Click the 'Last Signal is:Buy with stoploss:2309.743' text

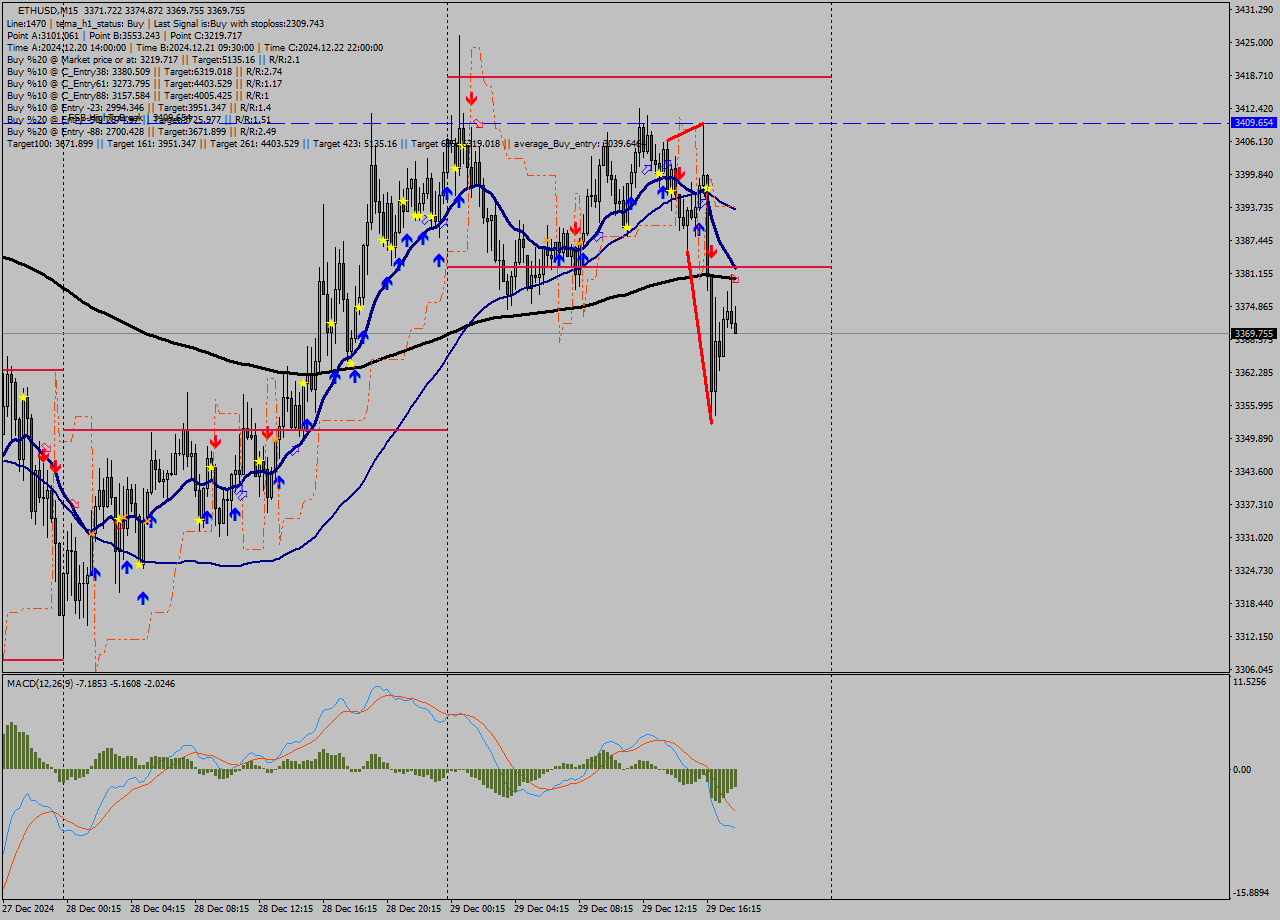pyautogui.click(x=237, y=23)
